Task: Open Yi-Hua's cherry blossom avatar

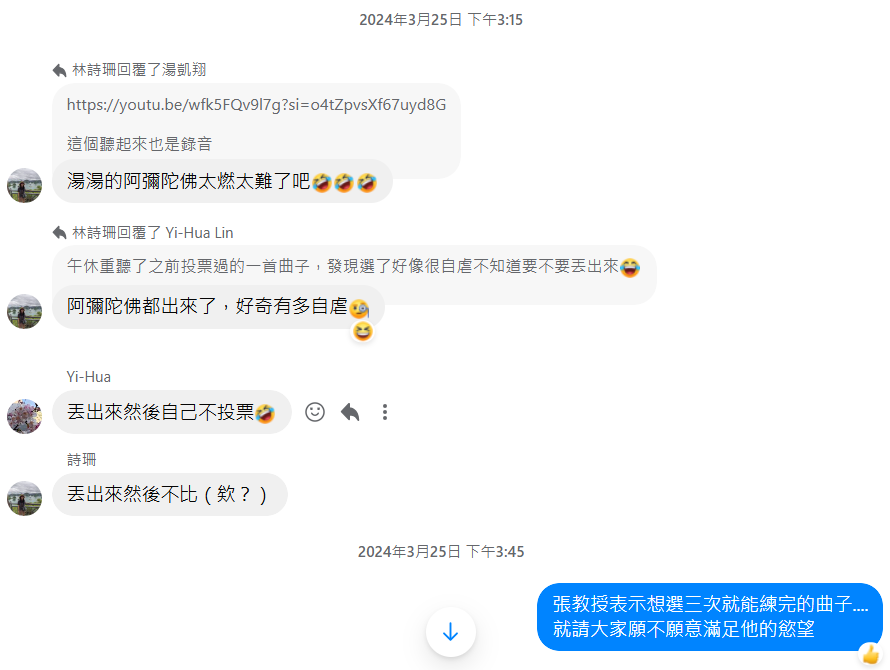Action: coord(24,416)
